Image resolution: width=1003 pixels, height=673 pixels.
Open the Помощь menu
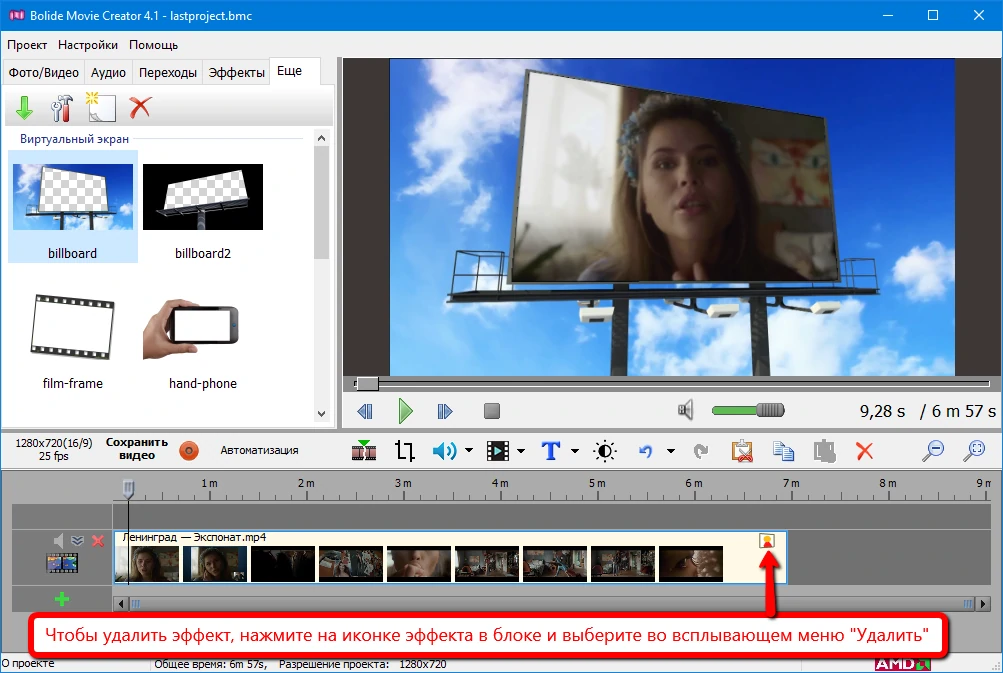(x=154, y=45)
